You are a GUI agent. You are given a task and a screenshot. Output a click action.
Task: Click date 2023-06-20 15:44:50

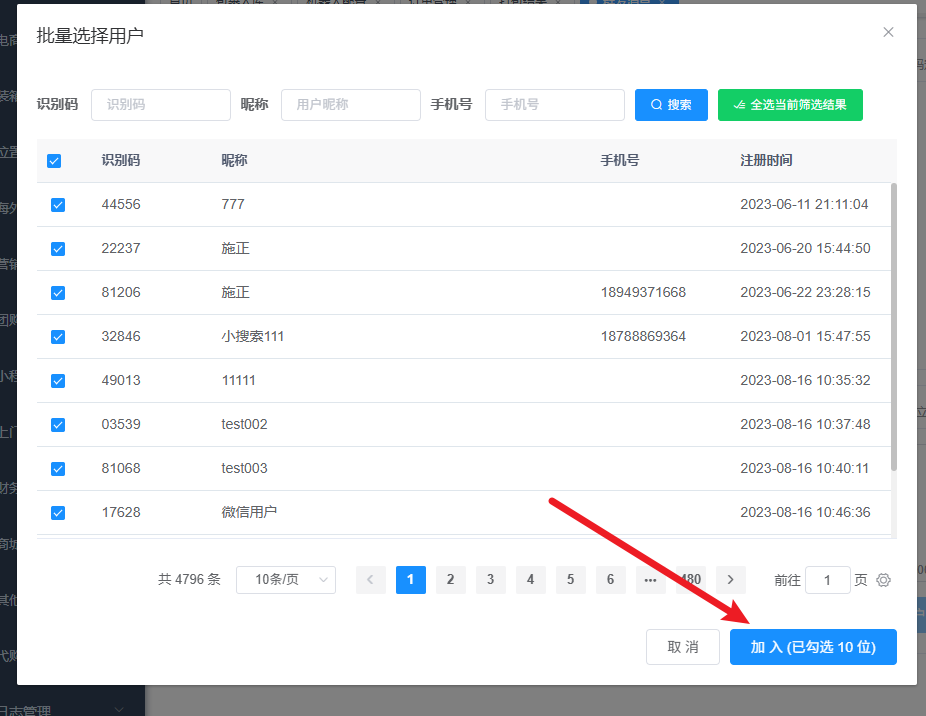(x=806, y=249)
